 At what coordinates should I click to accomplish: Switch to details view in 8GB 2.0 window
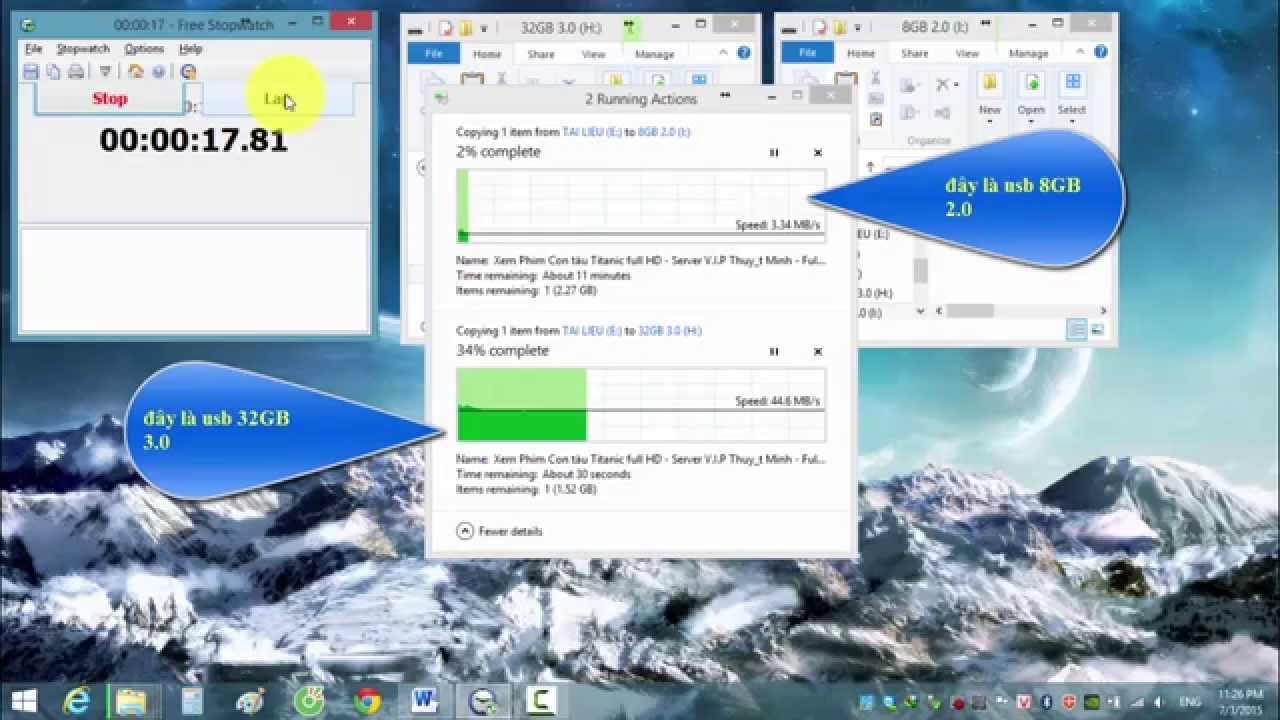1077,330
